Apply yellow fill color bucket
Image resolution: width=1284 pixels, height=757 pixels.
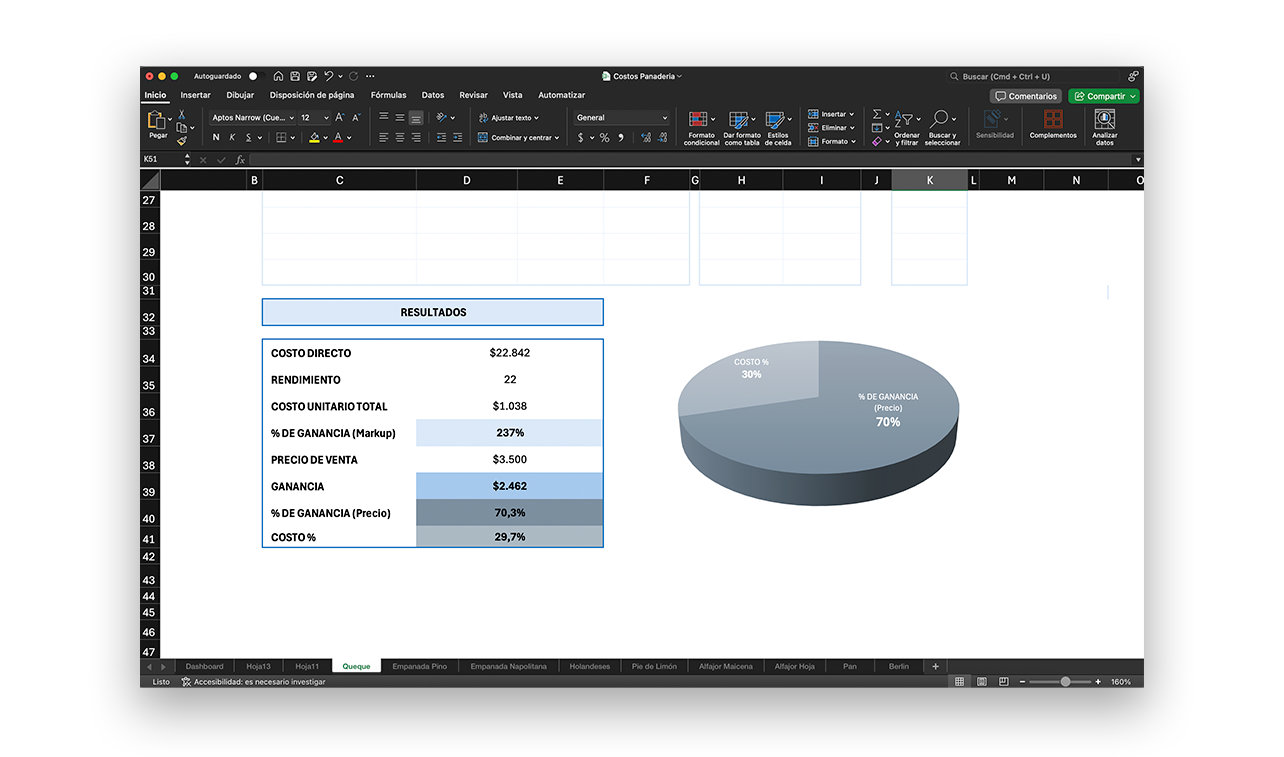point(314,137)
